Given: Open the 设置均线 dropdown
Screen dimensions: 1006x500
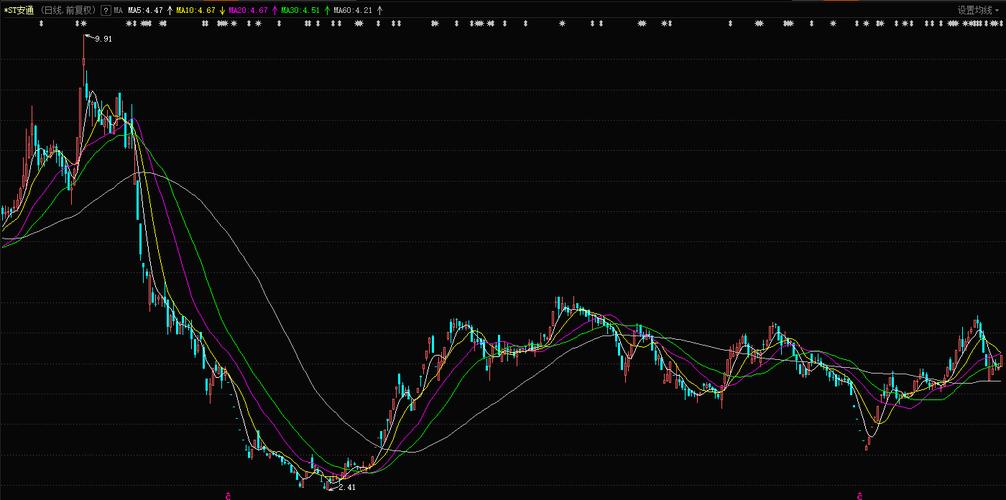Looking at the screenshot, I should click(975, 10).
